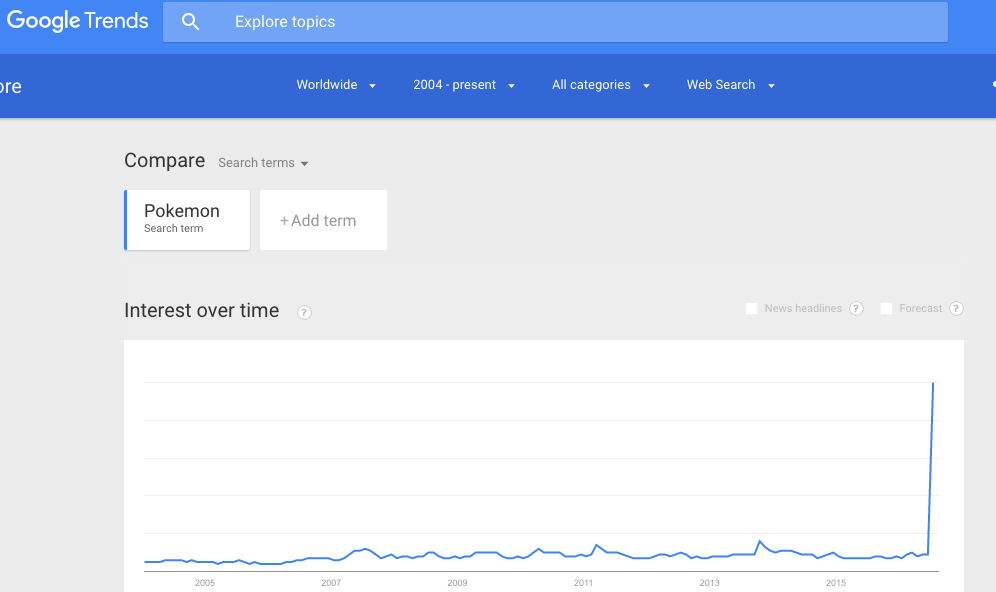This screenshot has height=592, width=996.
Task: Open help icon beside Interest over time
Action: (304, 313)
